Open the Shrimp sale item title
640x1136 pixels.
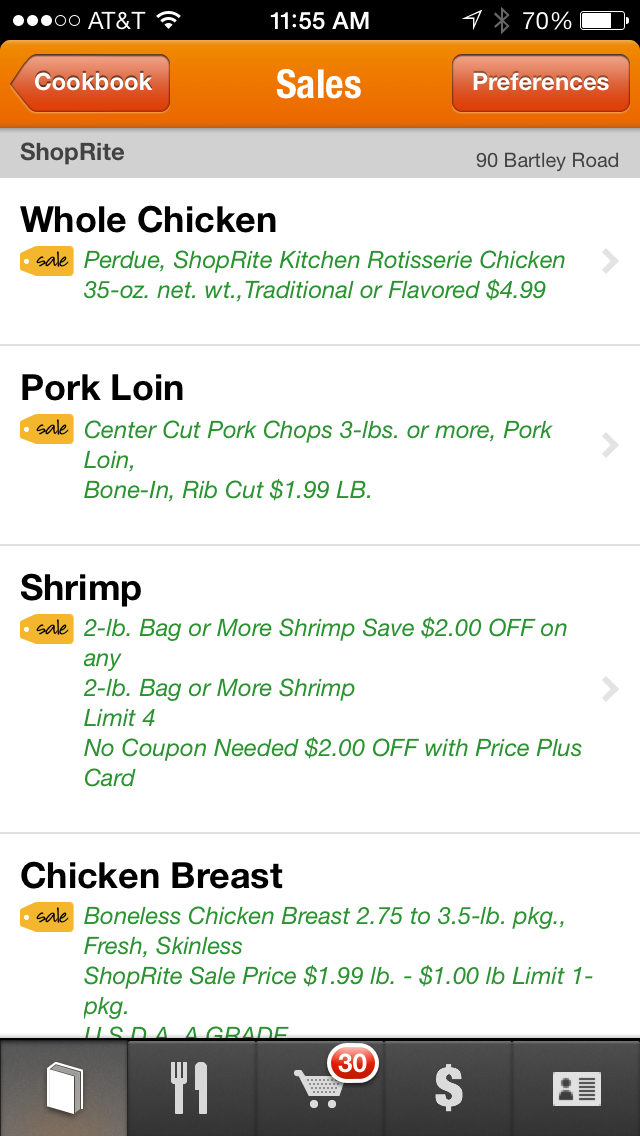(81, 588)
